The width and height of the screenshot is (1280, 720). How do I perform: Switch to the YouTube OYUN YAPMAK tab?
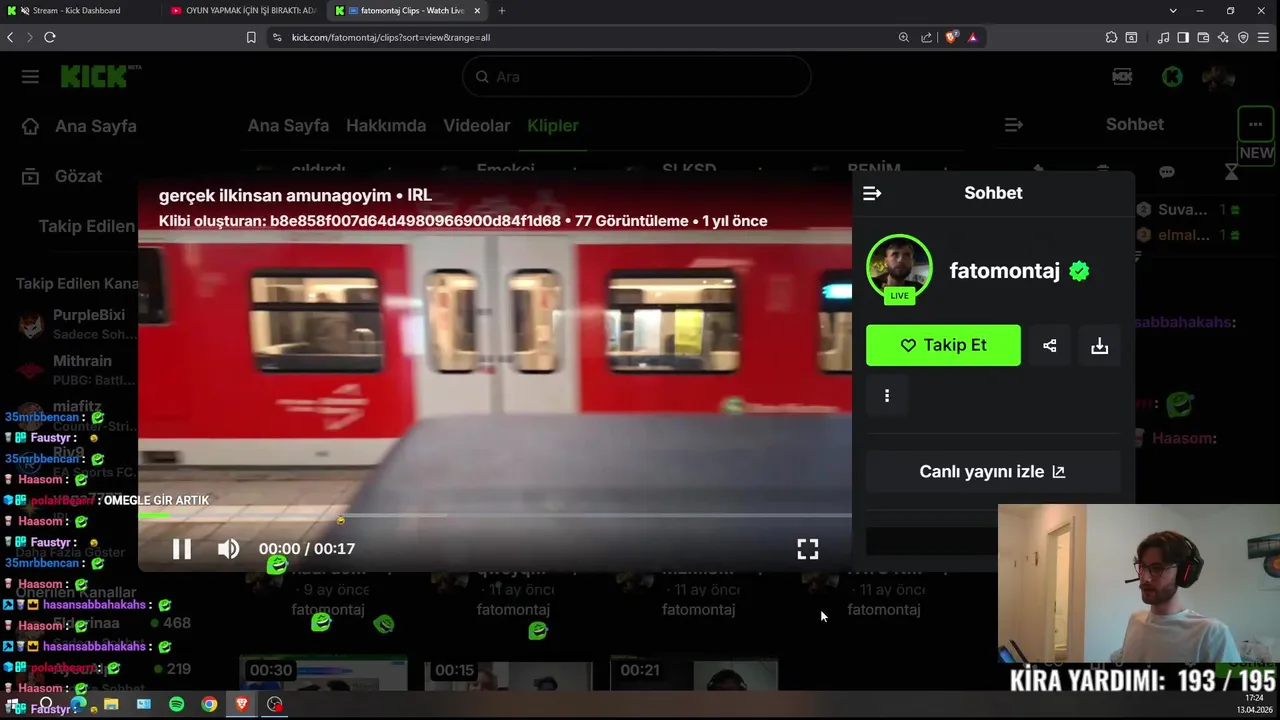point(242,11)
